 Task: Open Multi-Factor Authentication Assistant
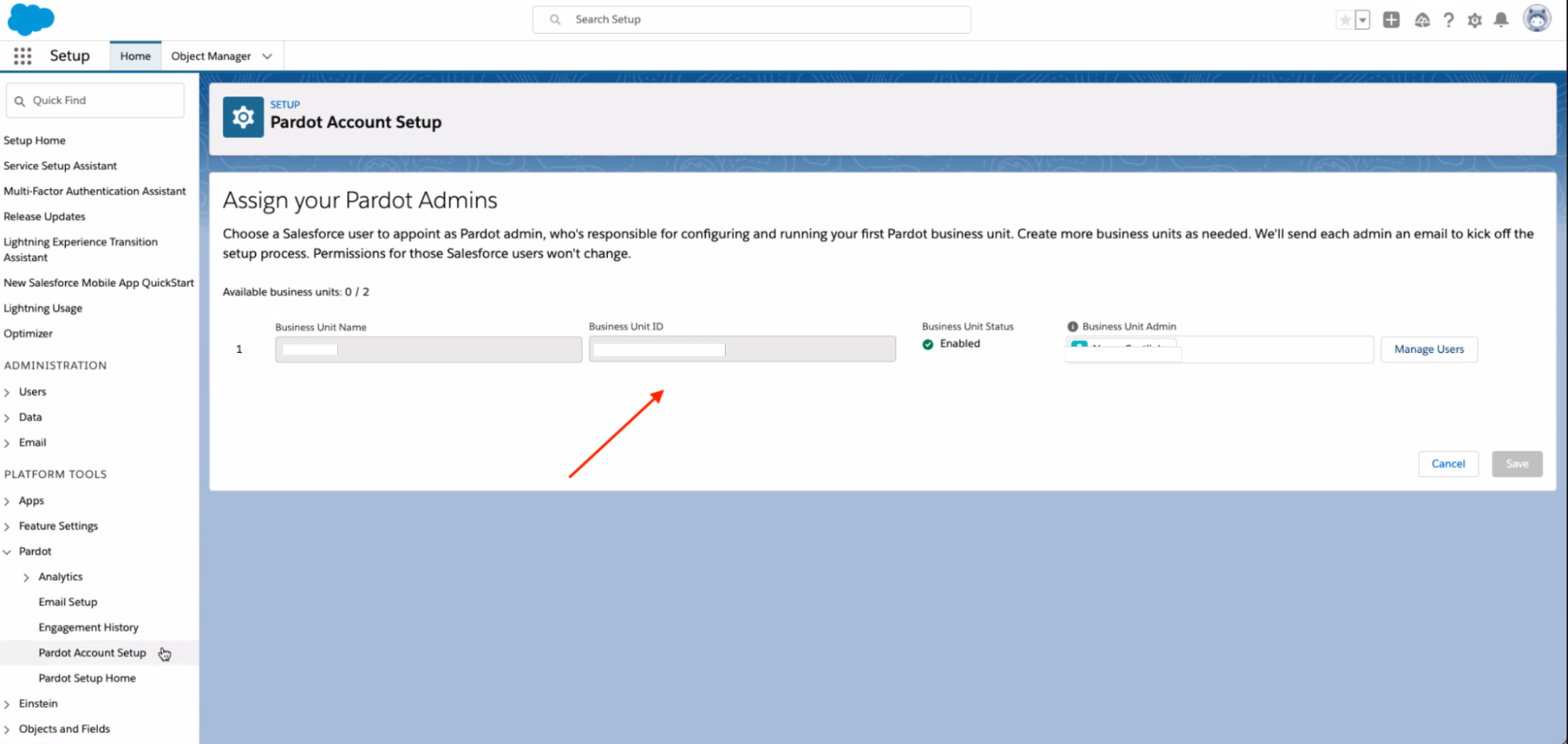click(95, 191)
